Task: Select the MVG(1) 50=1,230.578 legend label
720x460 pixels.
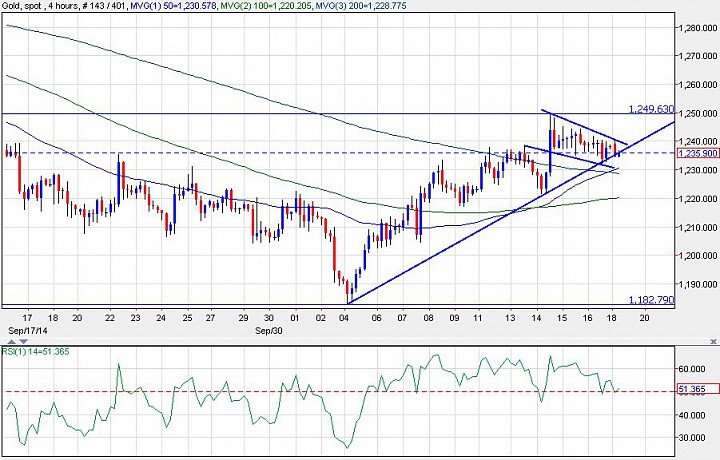Action: (x=174, y=6)
